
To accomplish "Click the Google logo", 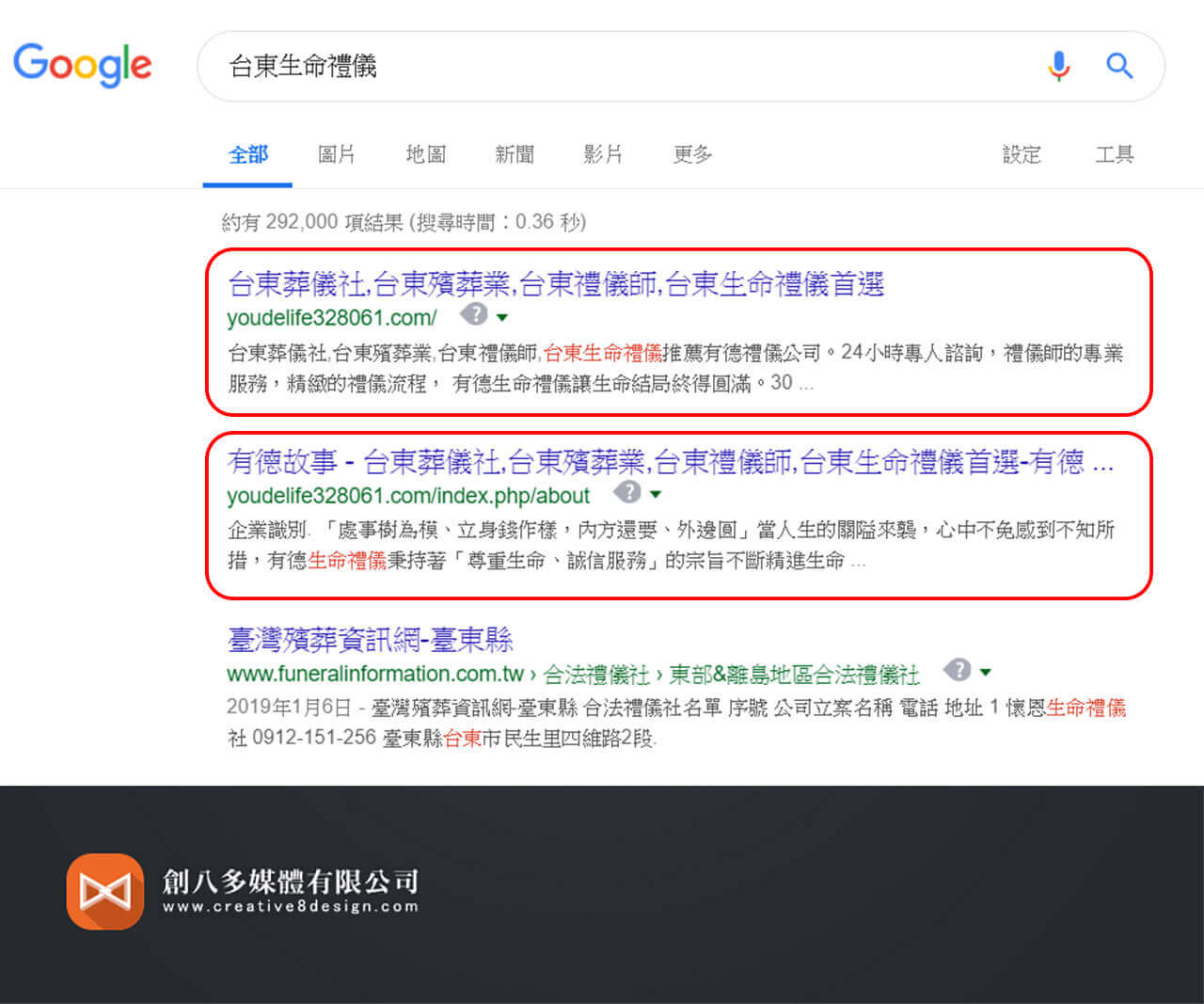I will (x=83, y=64).
